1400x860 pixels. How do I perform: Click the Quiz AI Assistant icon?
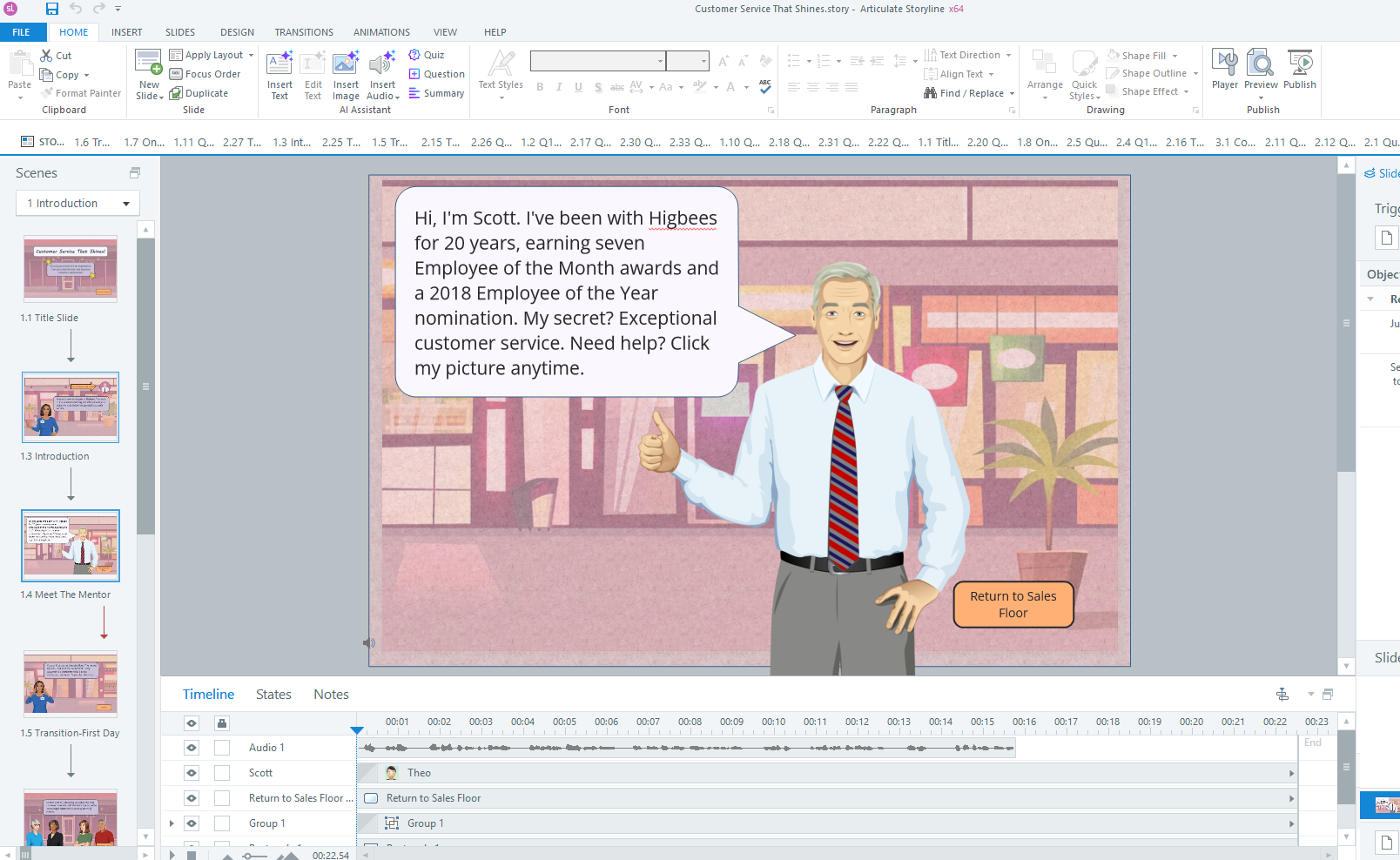click(414, 55)
